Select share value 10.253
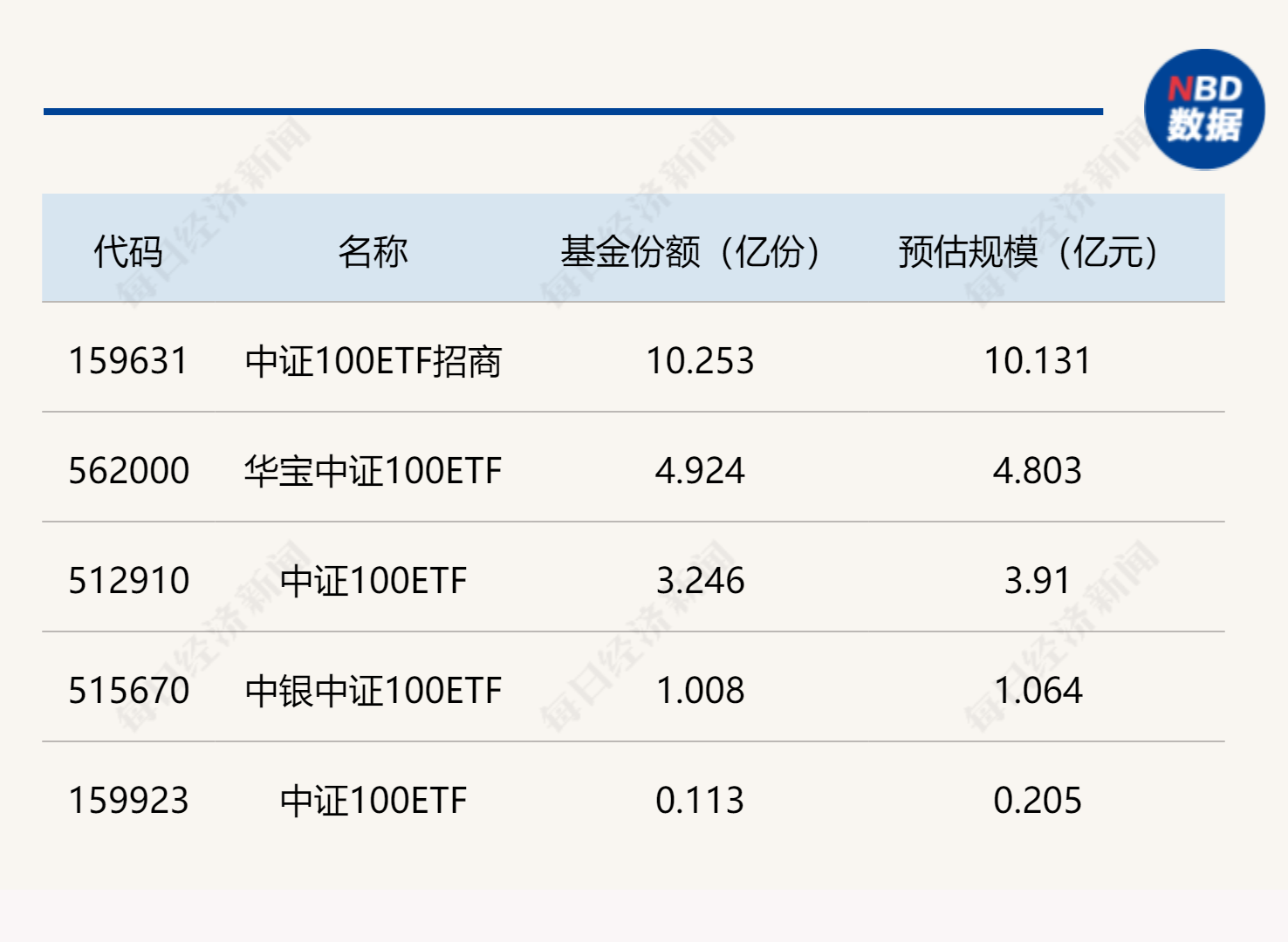 700,361
